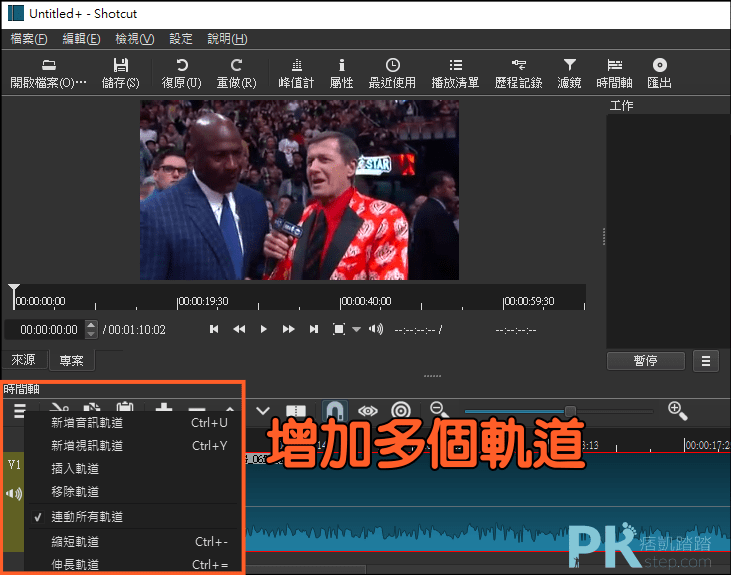Click the video preview frame
This screenshot has width=731, height=575.
(x=299, y=190)
